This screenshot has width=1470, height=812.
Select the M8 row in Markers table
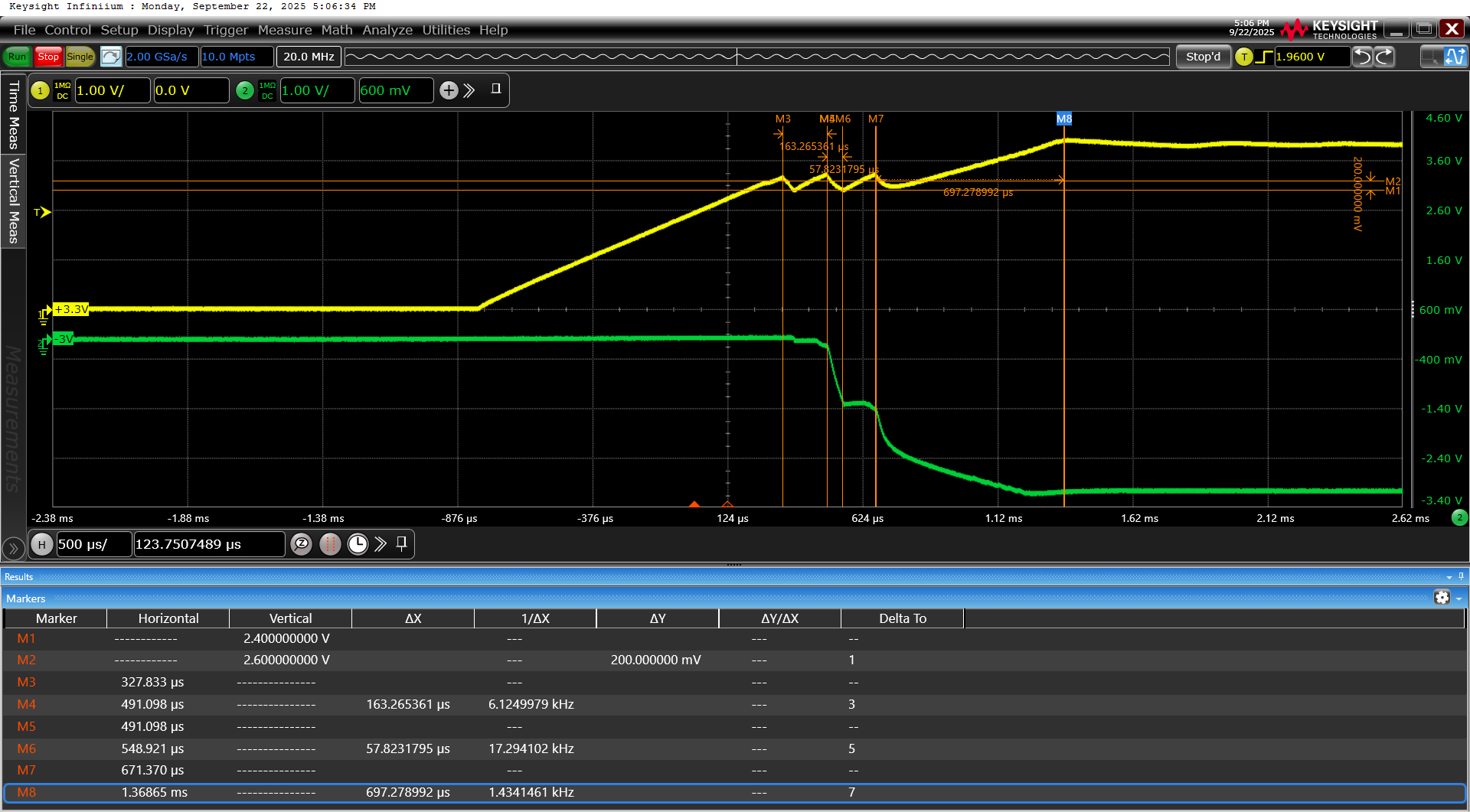735,793
